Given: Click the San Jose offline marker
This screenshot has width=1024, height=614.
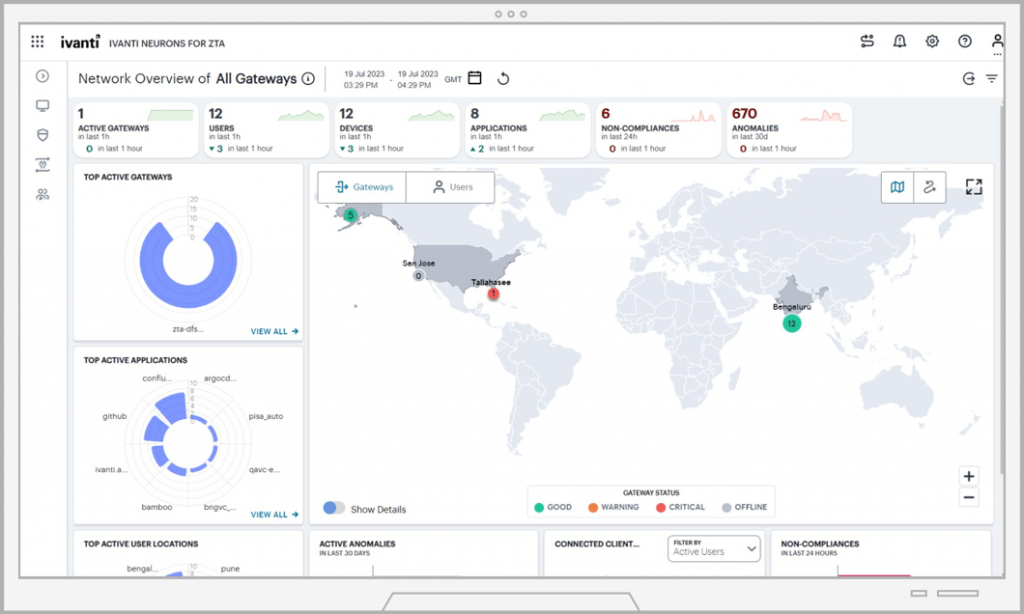Looking at the screenshot, I should click(x=419, y=276).
